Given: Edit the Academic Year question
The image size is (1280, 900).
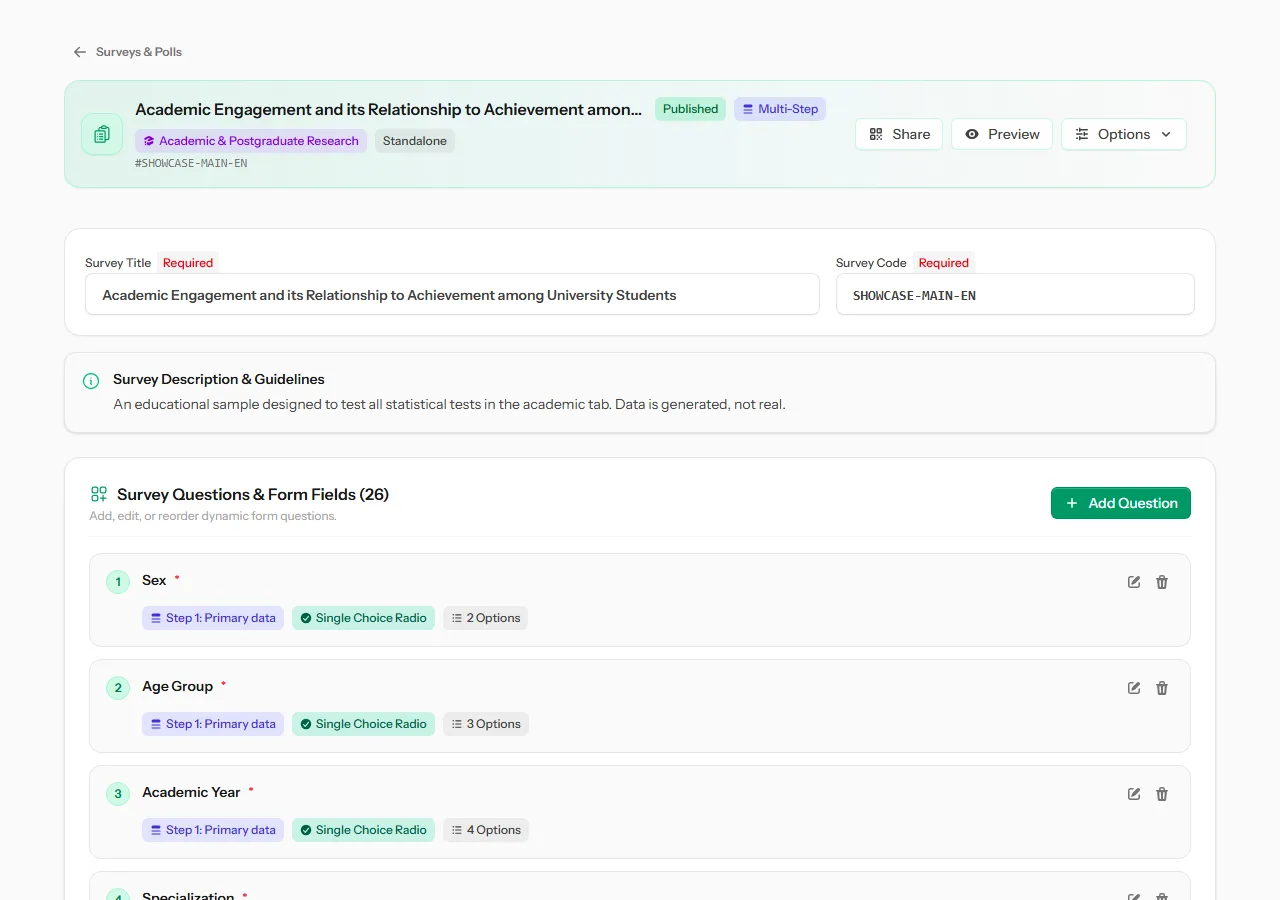Looking at the screenshot, I should (x=1134, y=794).
